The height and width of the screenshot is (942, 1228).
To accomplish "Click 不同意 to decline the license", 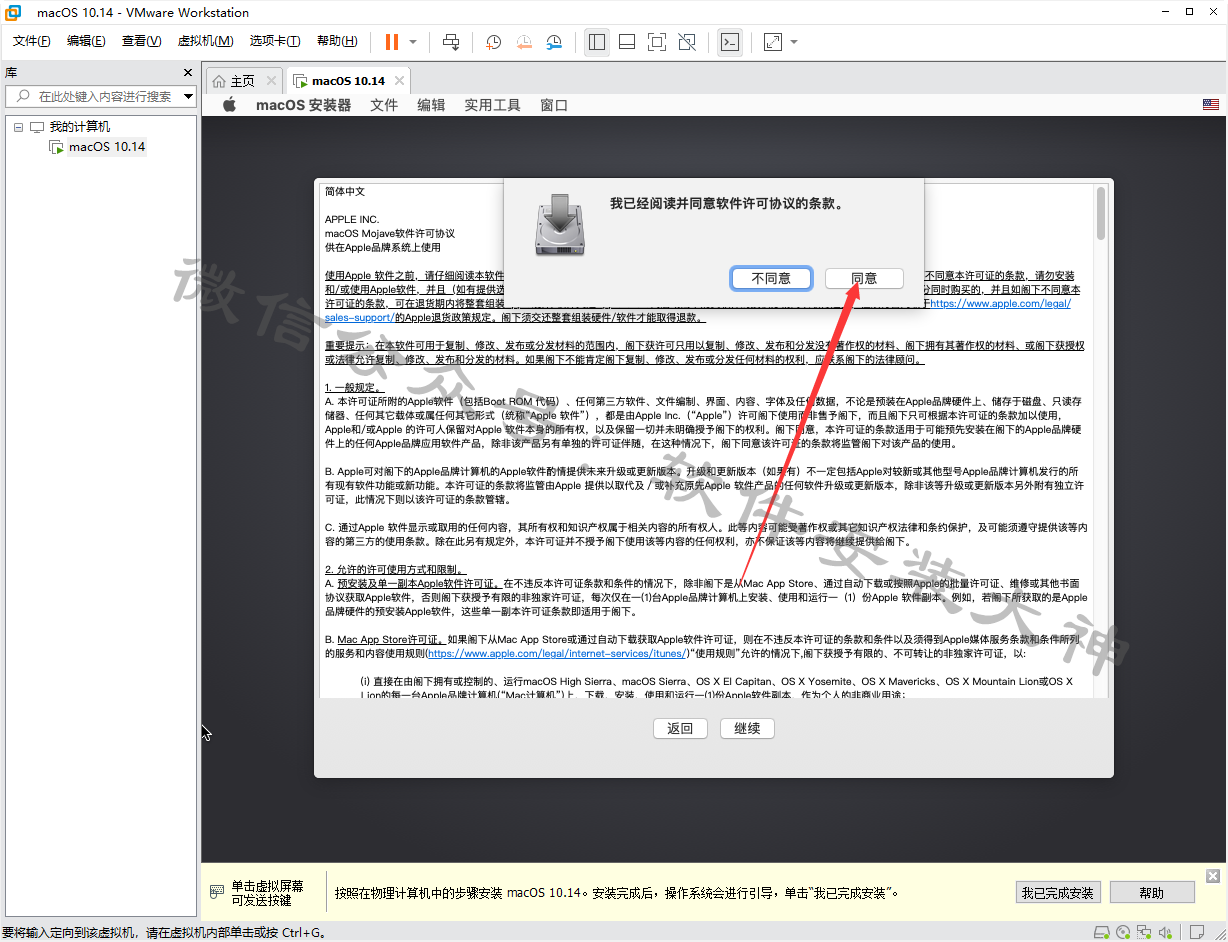I will click(x=771, y=278).
